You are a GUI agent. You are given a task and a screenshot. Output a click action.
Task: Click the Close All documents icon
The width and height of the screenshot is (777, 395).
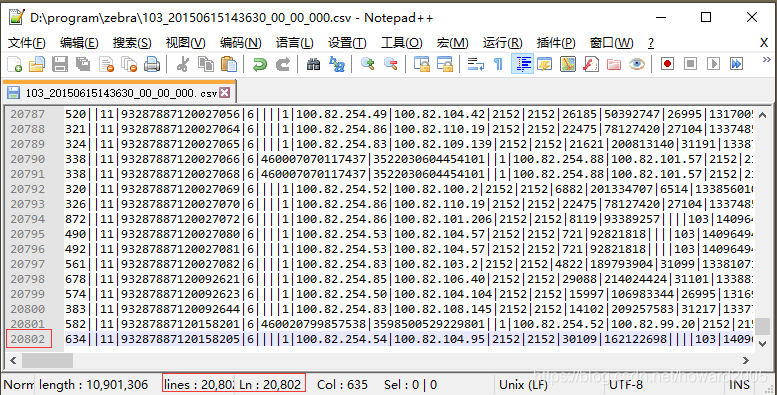129,64
